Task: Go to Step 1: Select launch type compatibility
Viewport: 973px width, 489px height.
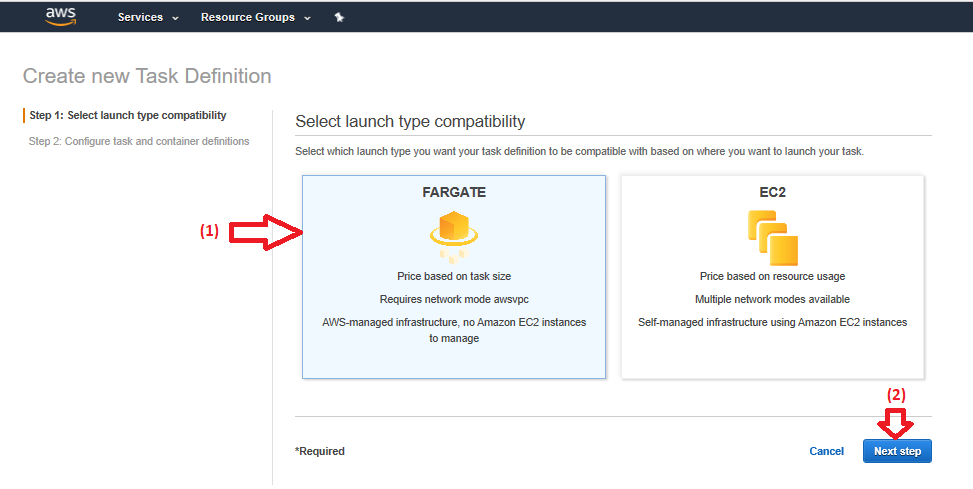Action: click(x=127, y=115)
